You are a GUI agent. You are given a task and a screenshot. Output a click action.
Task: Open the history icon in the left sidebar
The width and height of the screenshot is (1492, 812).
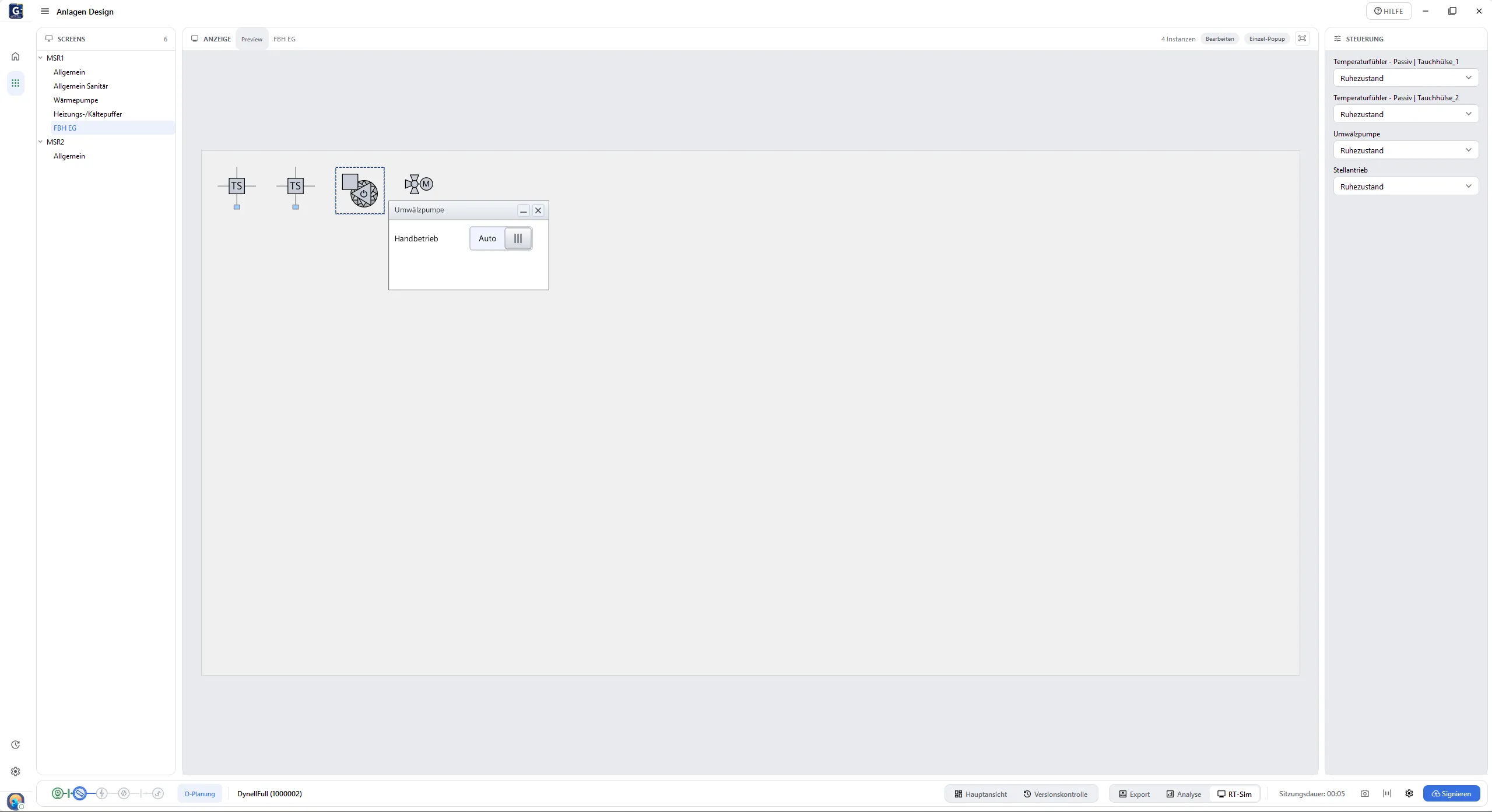point(16,744)
